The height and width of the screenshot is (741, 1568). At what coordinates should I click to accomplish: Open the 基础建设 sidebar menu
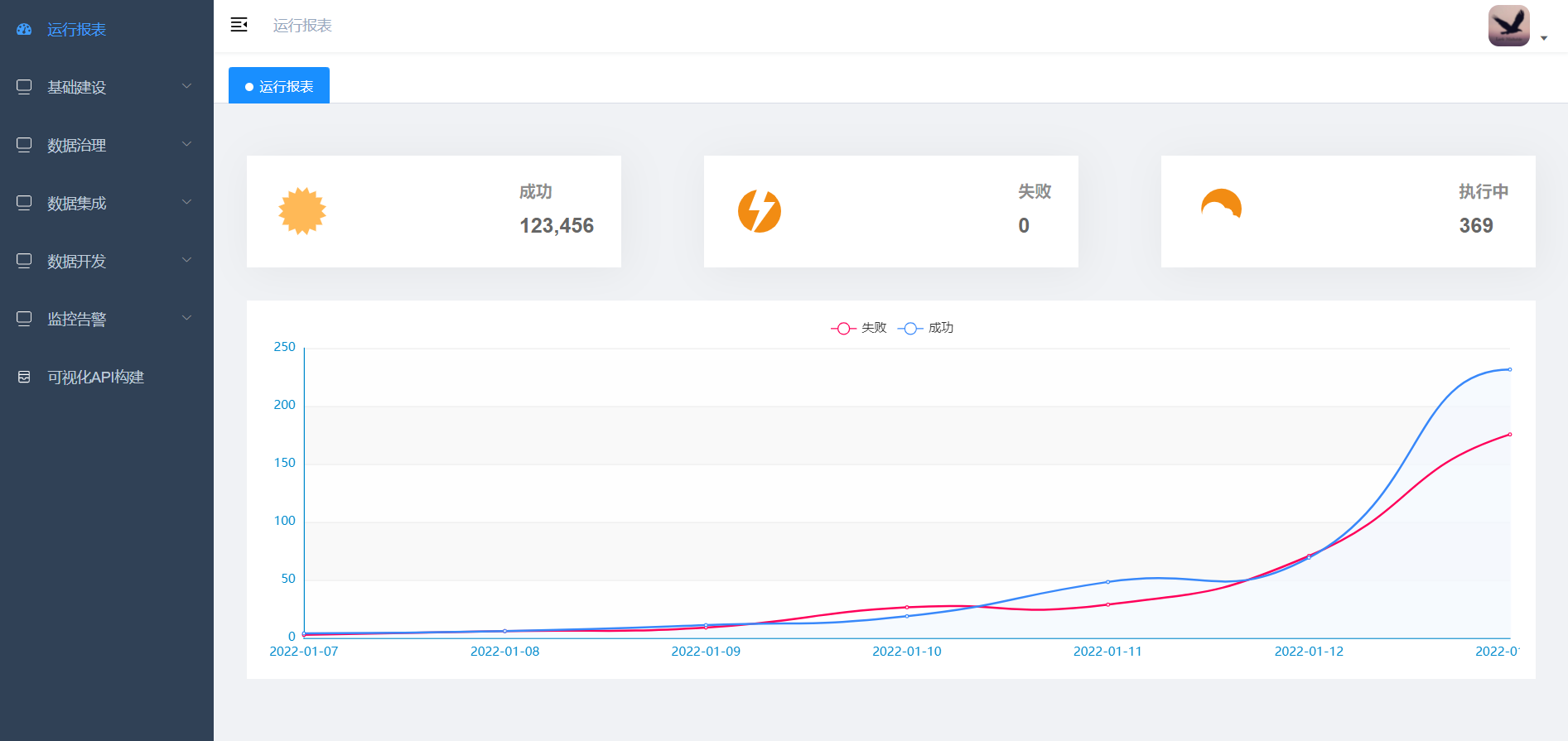(107, 87)
